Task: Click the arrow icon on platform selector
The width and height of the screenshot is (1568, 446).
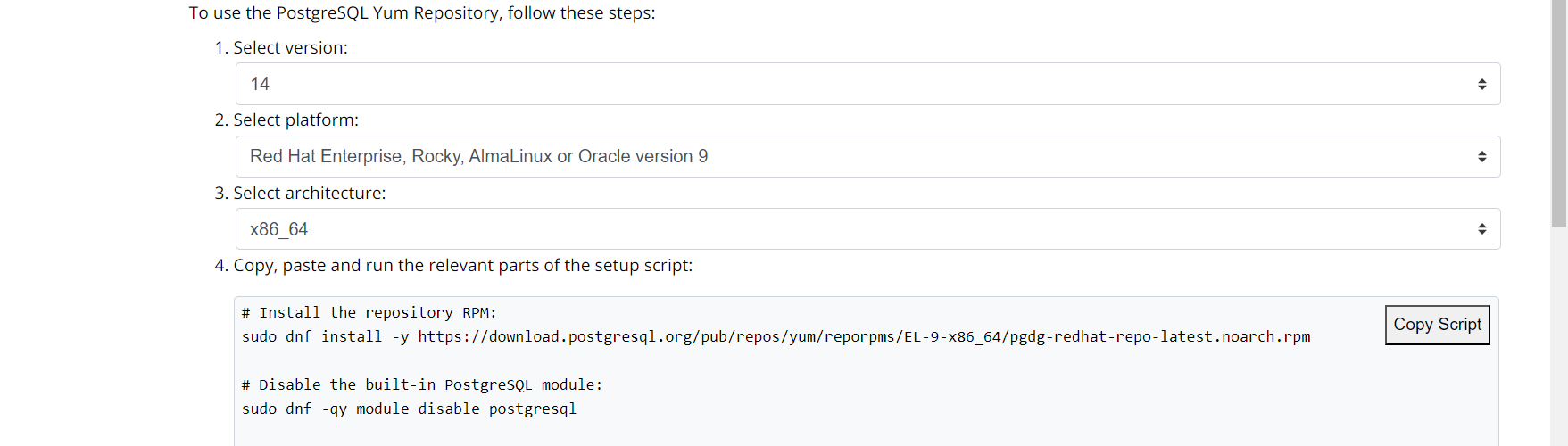Action: point(1481,157)
